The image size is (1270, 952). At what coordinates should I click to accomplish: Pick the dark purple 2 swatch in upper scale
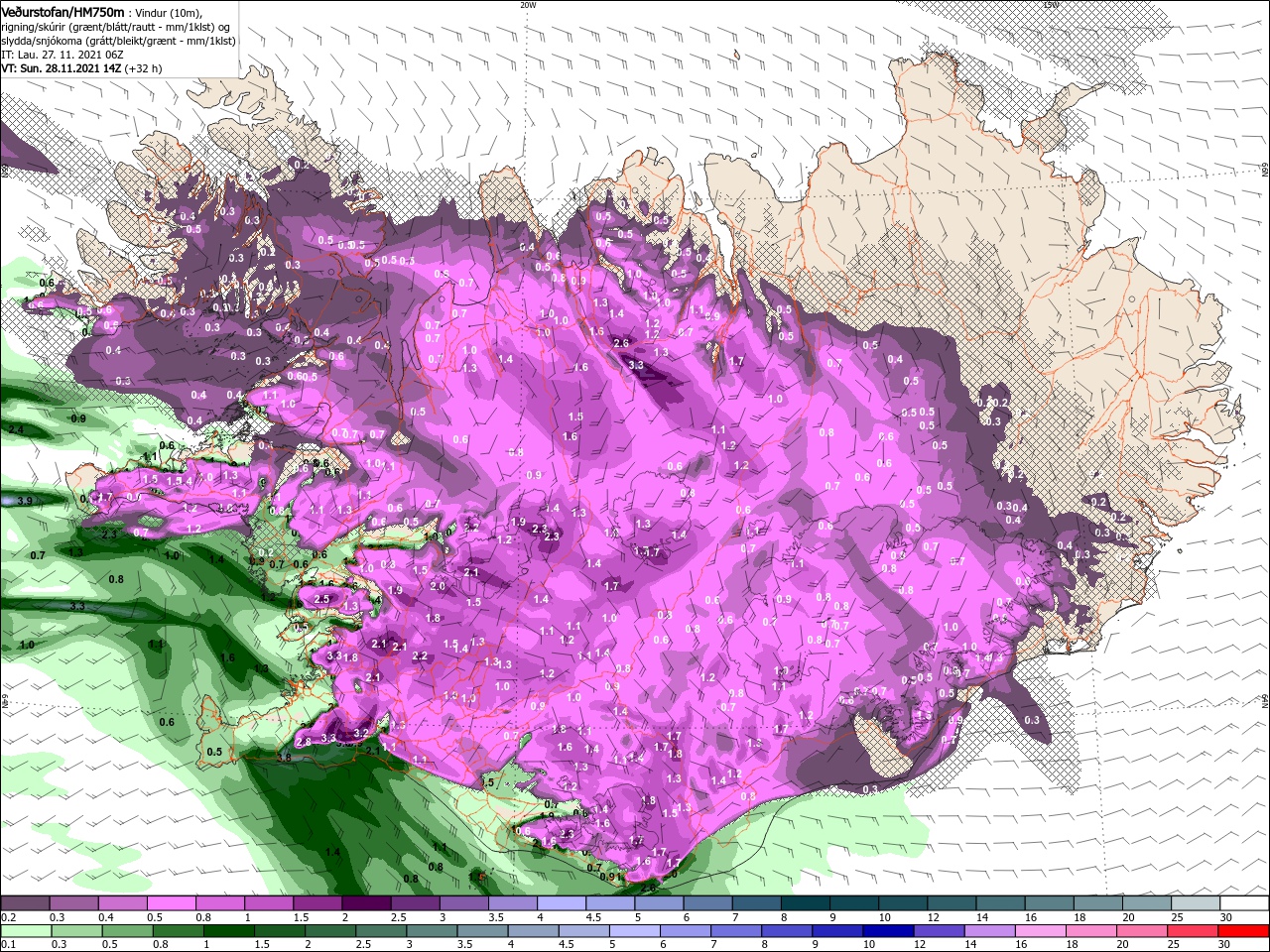coord(366,904)
